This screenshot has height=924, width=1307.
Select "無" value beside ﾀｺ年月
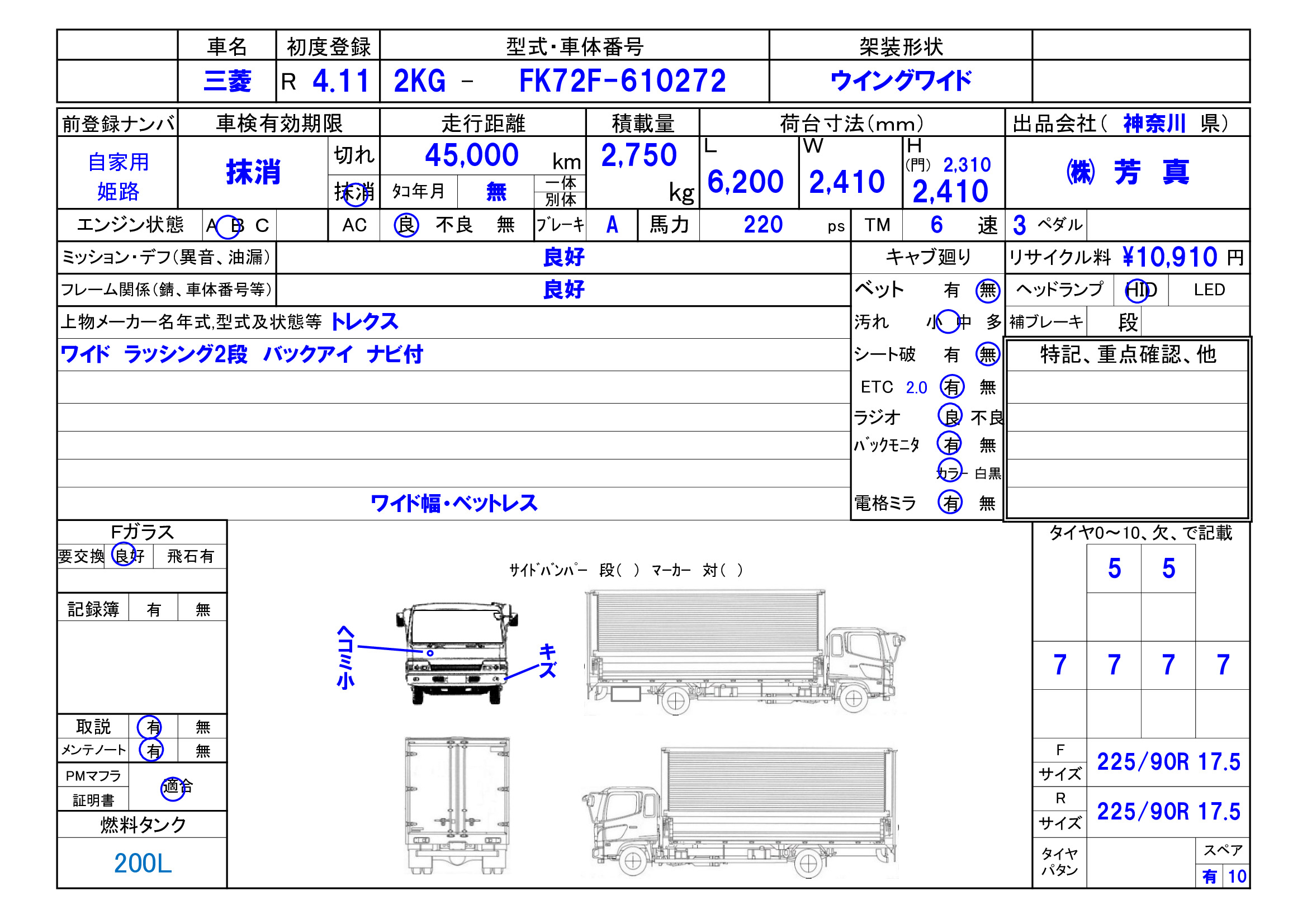[496, 192]
